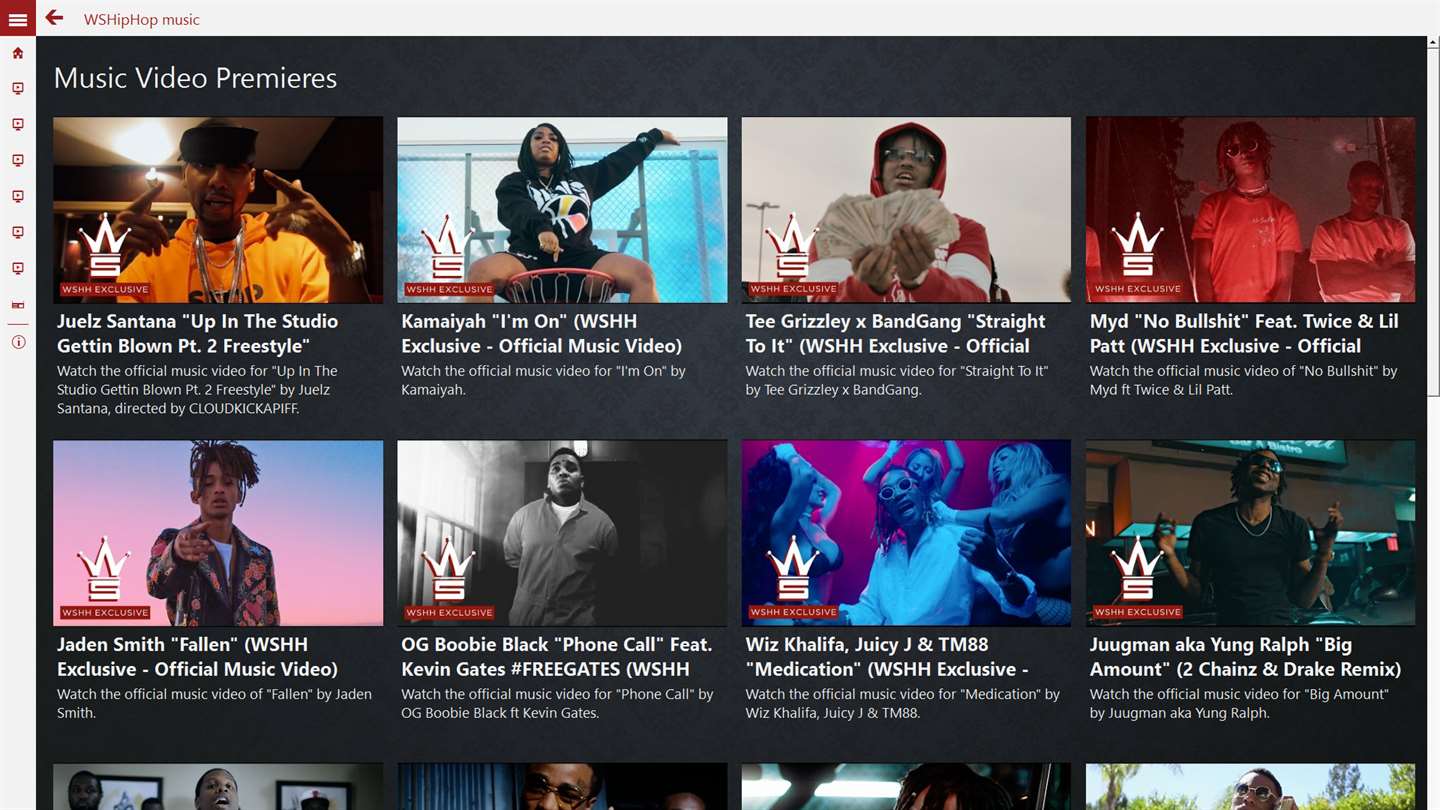Open OG Boobie Black "Phone Call" thumbnail
The height and width of the screenshot is (810, 1440).
pyautogui.click(x=562, y=533)
